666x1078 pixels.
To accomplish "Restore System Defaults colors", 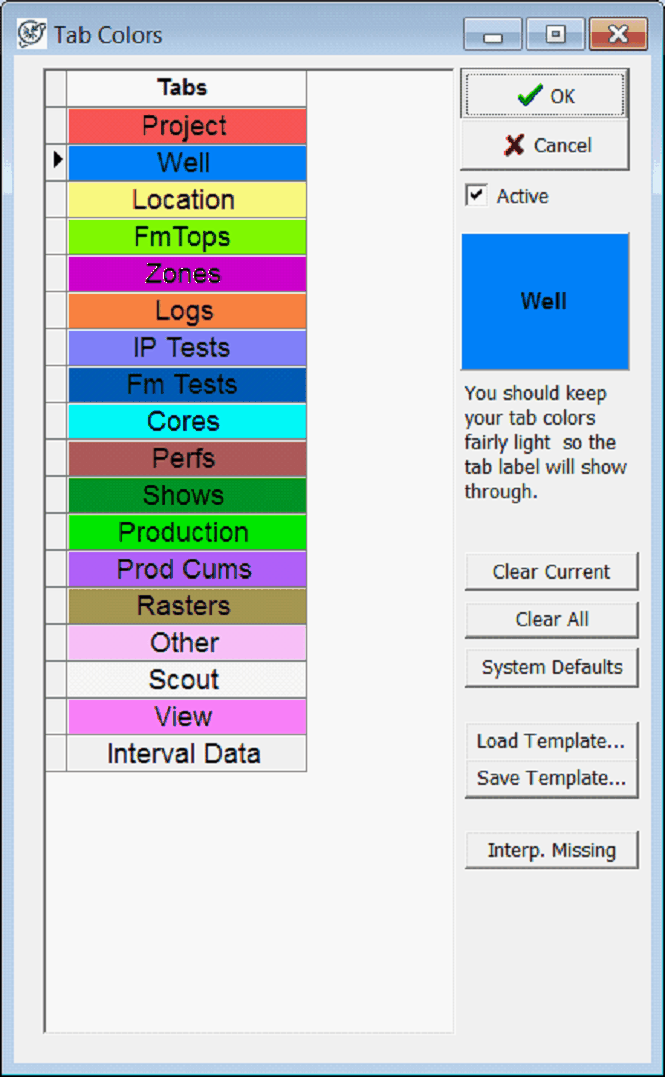I will [x=551, y=667].
